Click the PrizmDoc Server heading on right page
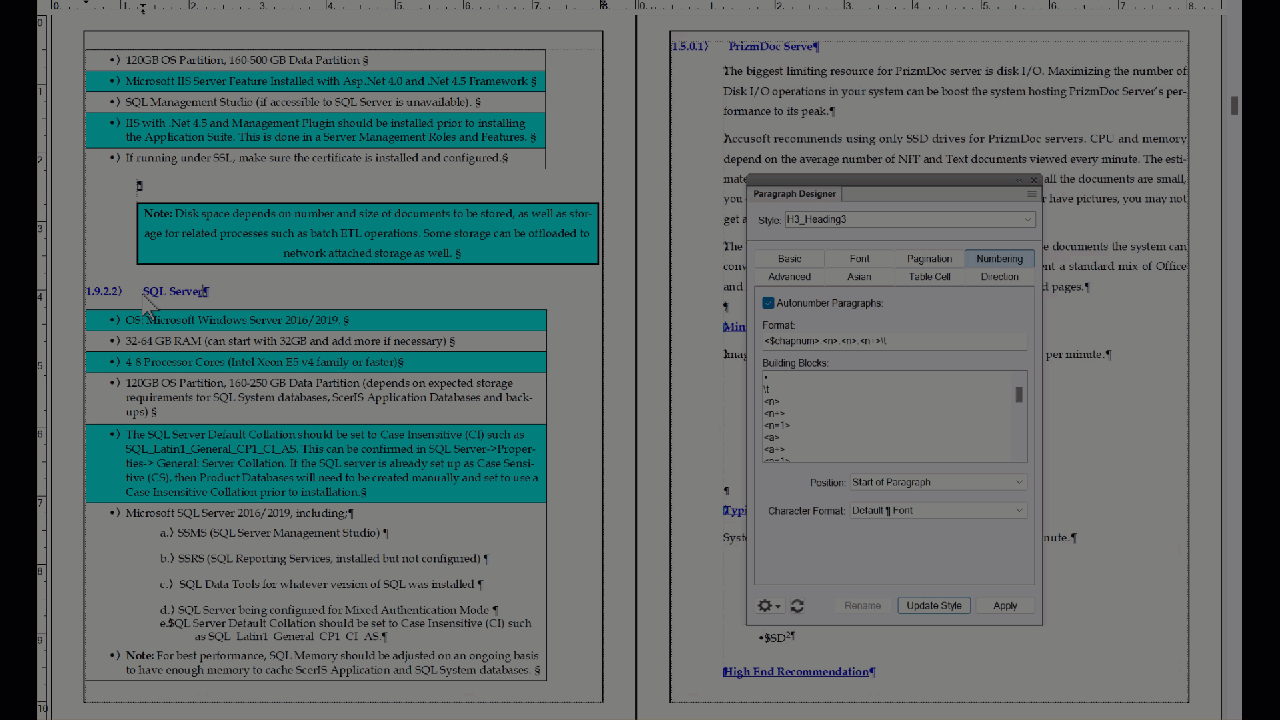The width and height of the screenshot is (1280, 720). click(773, 46)
